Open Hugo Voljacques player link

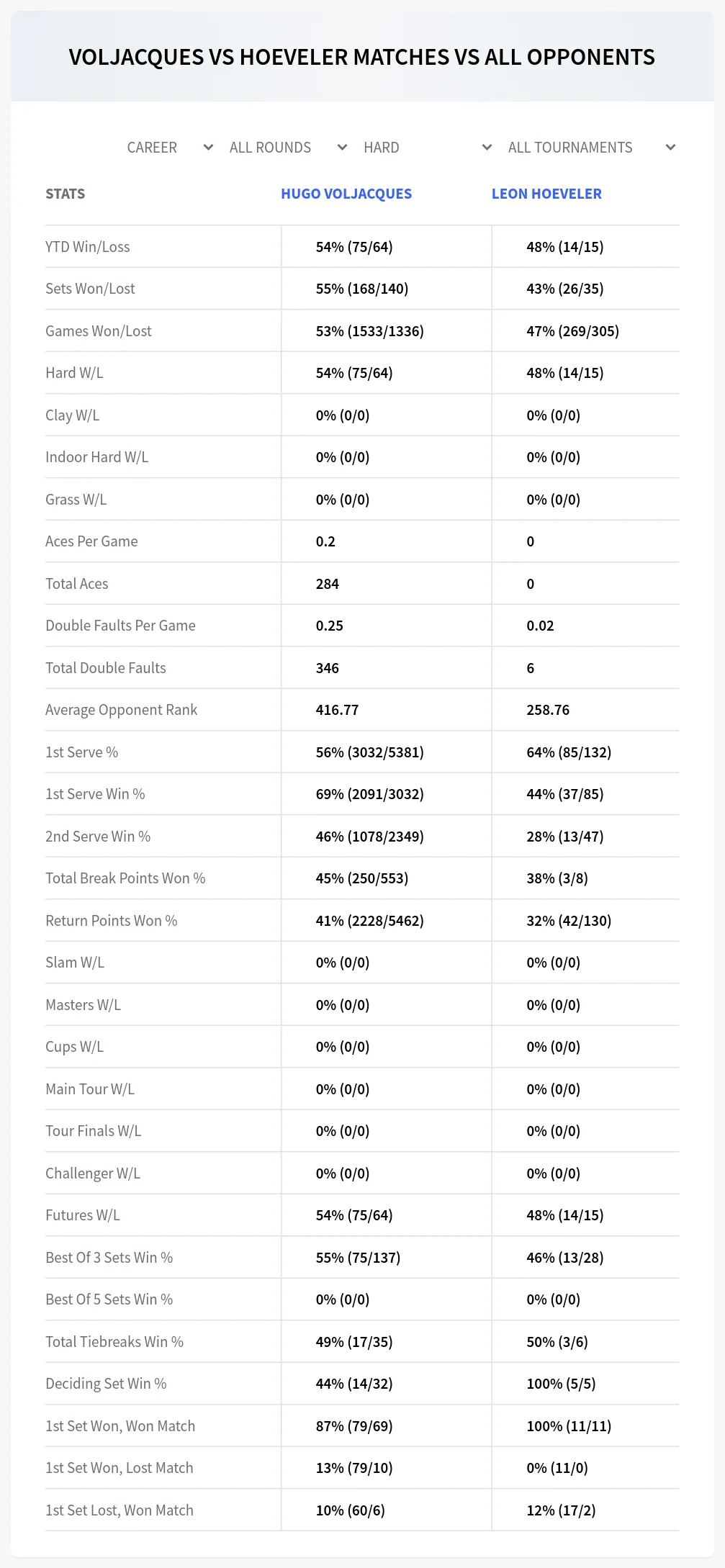tap(346, 194)
